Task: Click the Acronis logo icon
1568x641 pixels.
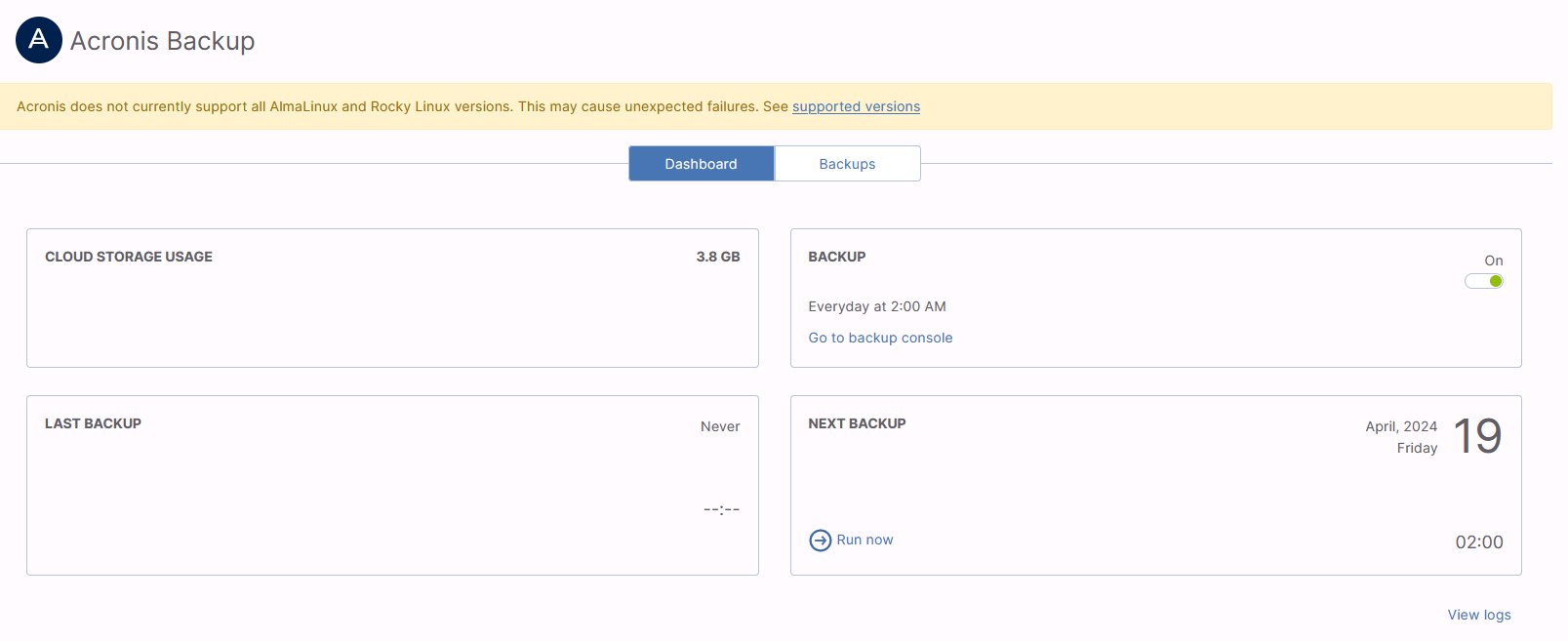Action: click(x=39, y=40)
